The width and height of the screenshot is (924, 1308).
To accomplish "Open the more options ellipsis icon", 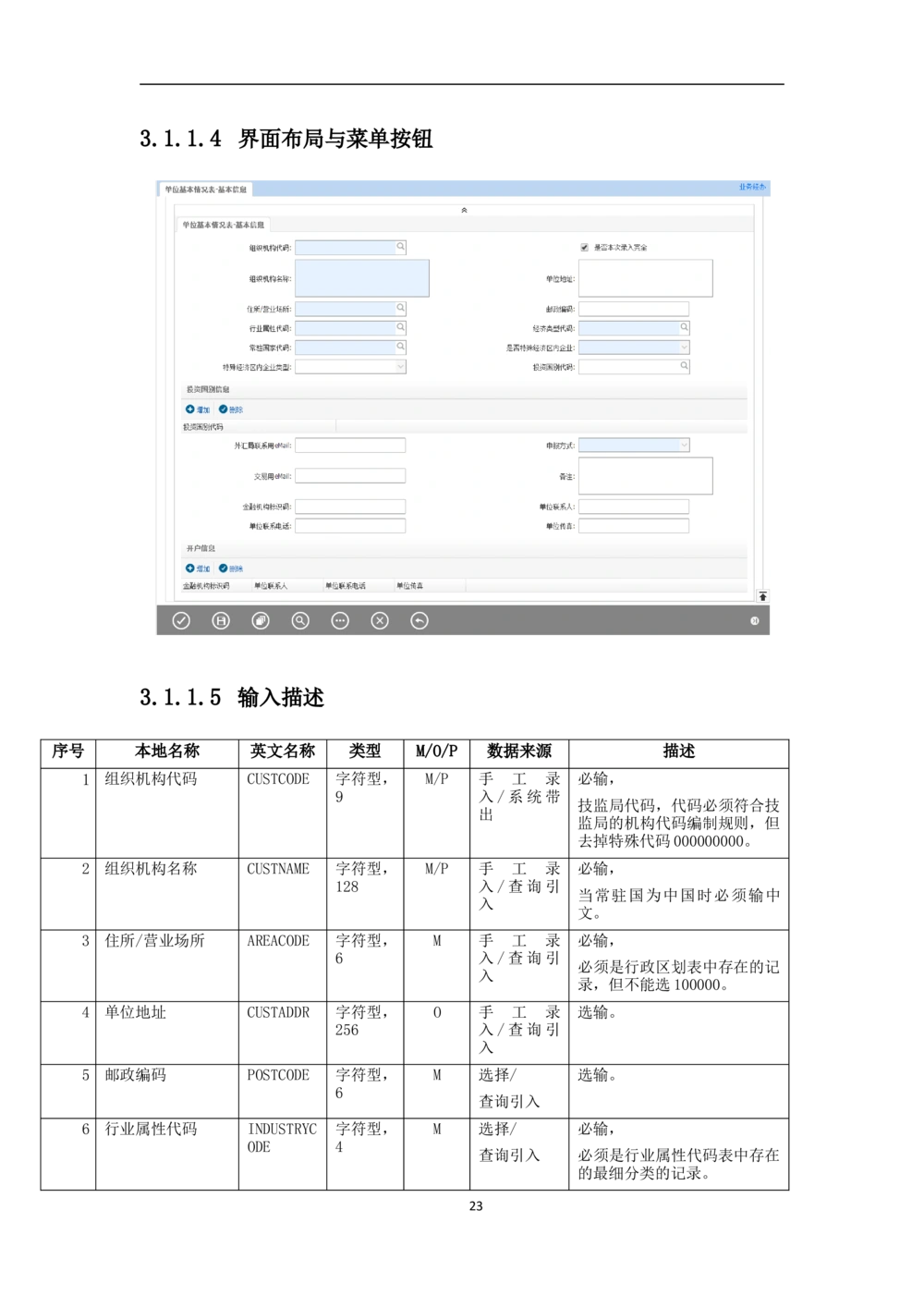I will point(340,620).
